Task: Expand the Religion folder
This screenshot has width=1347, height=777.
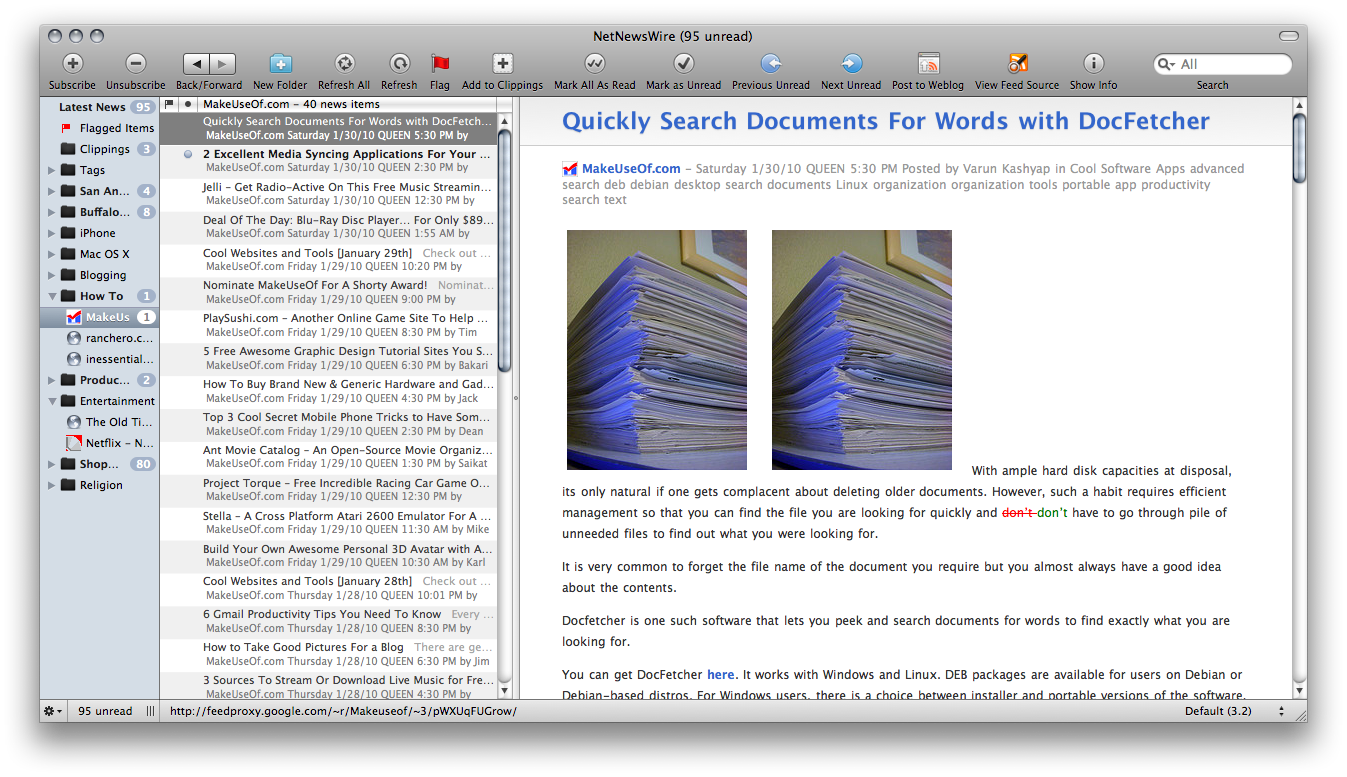Action: pyautogui.click(x=52, y=485)
